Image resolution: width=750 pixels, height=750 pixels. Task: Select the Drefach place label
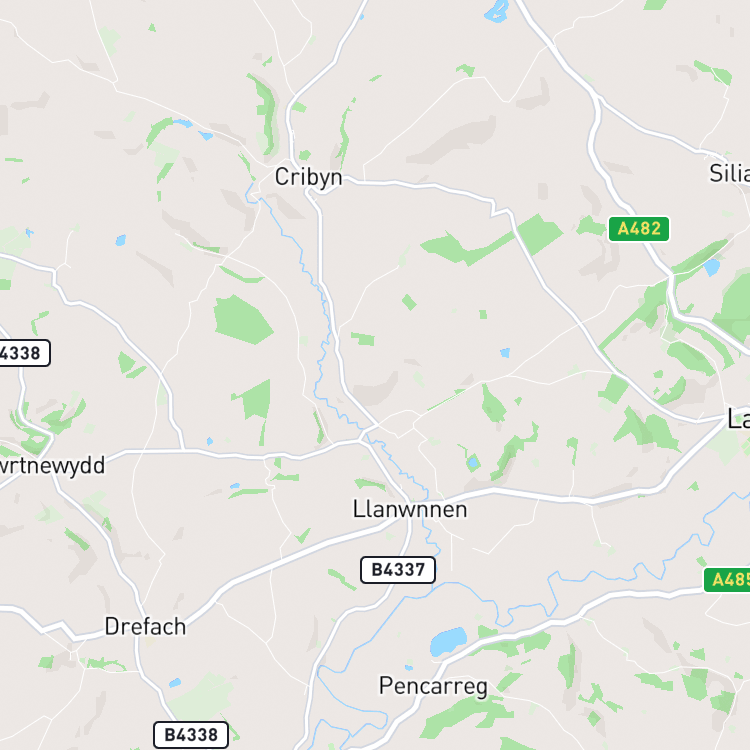(x=145, y=627)
